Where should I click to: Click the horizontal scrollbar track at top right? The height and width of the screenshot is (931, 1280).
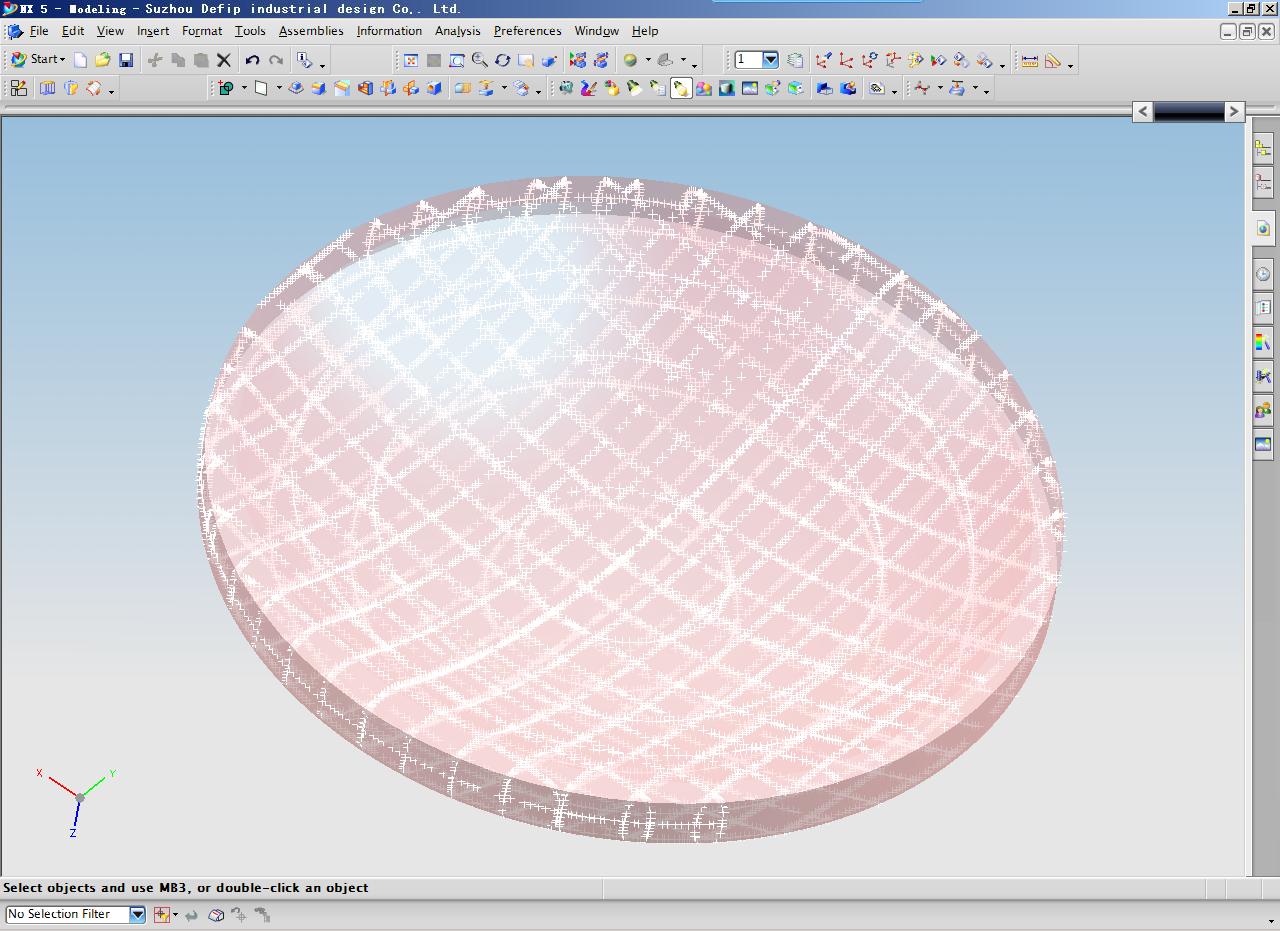[x=1189, y=112]
